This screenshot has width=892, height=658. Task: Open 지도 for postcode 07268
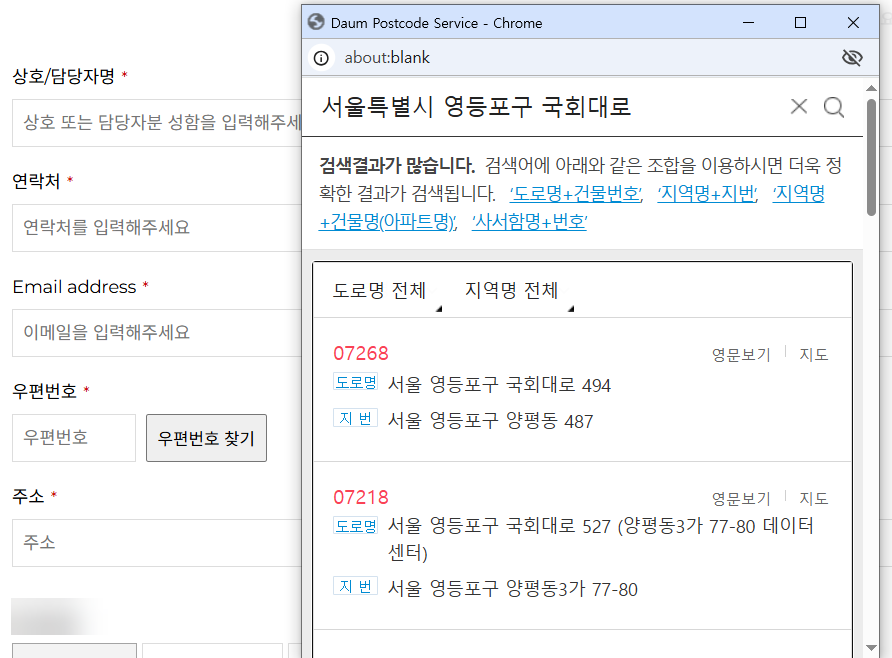coord(813,355)
